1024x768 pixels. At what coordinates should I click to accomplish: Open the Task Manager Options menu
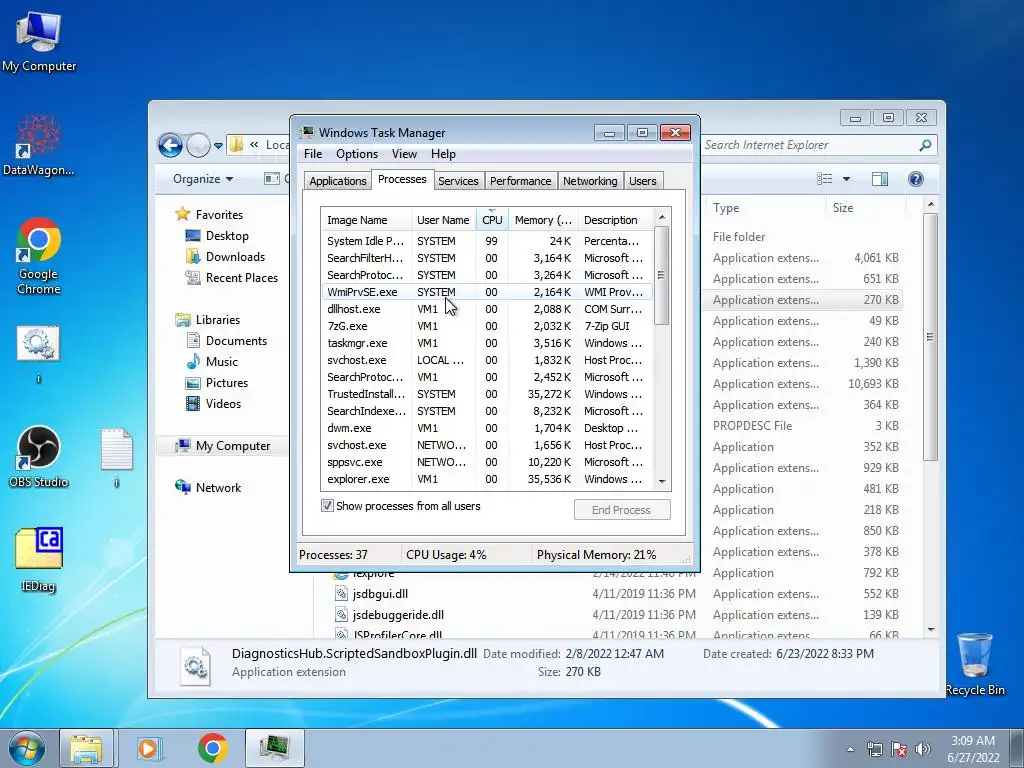click(357, 154)
